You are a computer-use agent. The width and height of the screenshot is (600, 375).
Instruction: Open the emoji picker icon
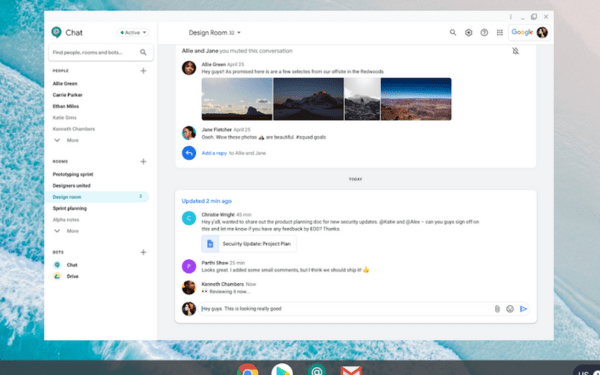coord(510,309)
